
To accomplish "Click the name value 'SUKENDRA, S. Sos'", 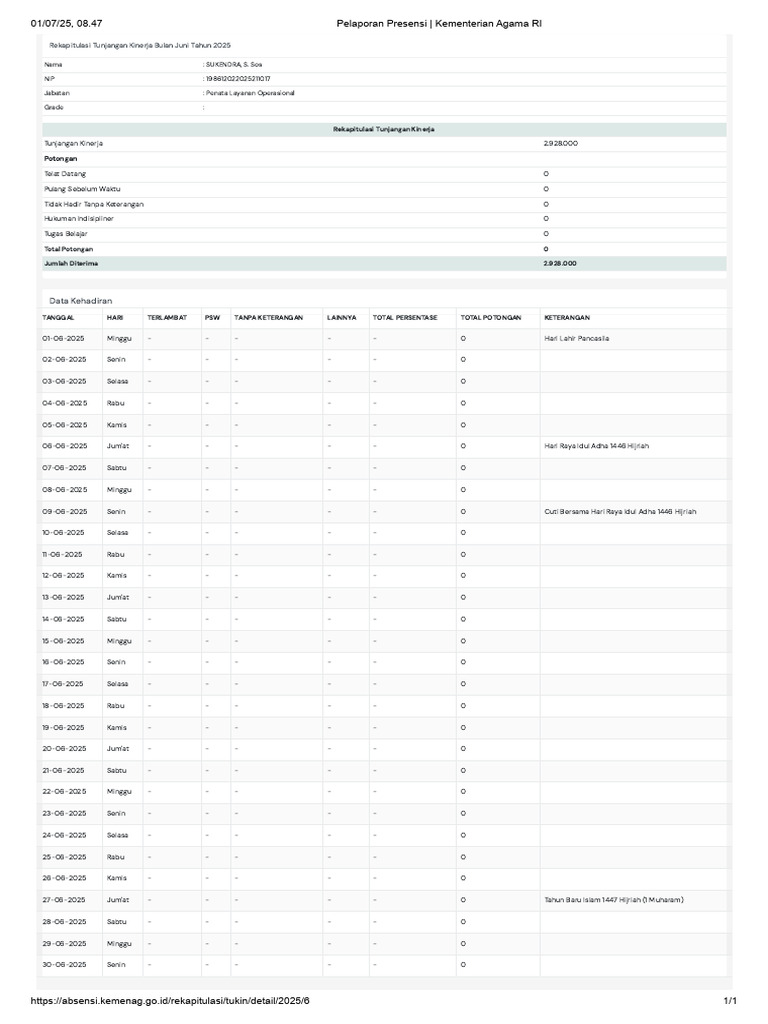I will coord(234,65).
